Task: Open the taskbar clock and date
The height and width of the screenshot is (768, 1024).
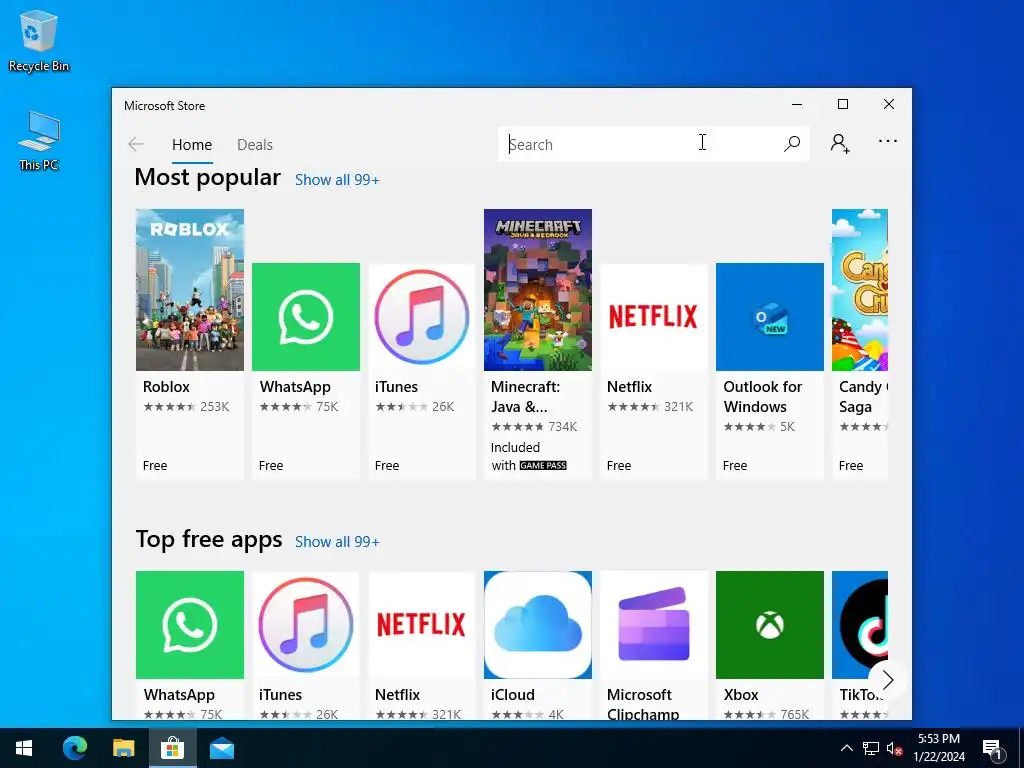Action: click(x=939, y=748)
